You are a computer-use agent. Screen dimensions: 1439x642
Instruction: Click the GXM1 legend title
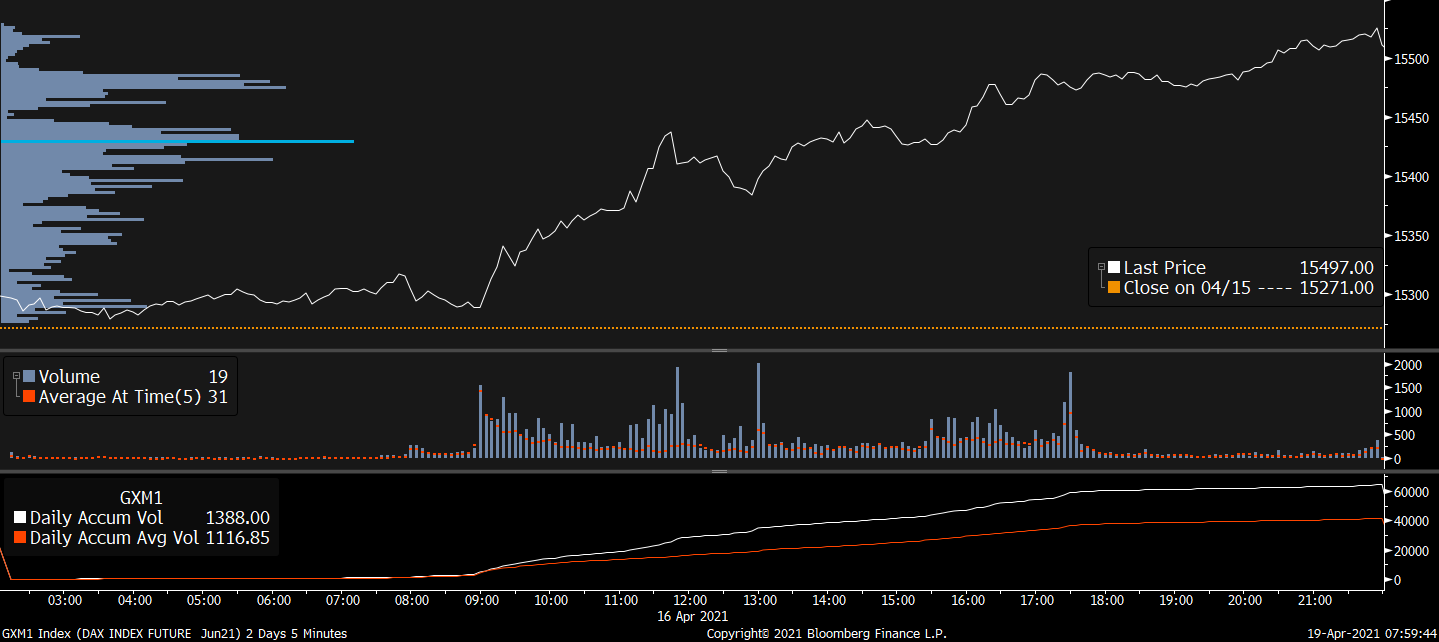pos(141,497)
